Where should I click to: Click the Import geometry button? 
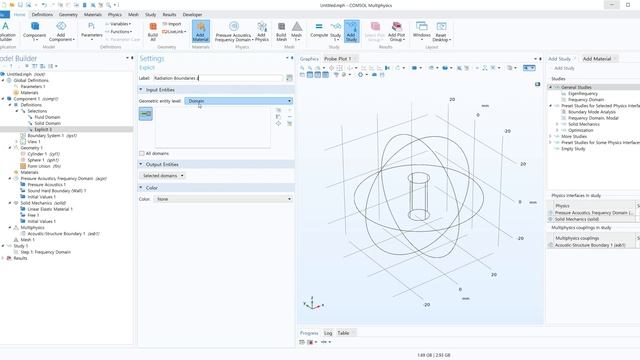pos(172,24)
